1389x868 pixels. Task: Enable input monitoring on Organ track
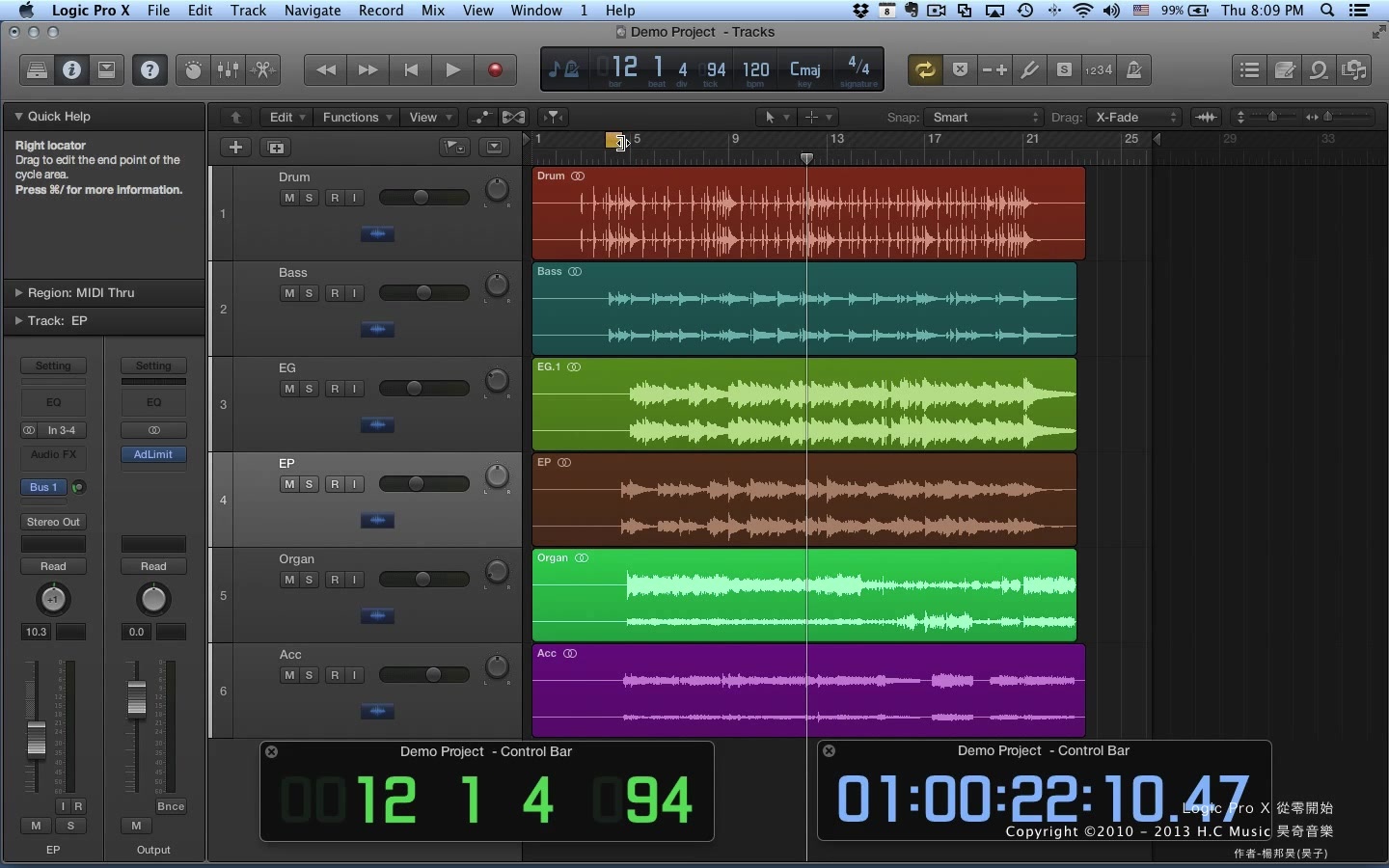click(354, 580)
